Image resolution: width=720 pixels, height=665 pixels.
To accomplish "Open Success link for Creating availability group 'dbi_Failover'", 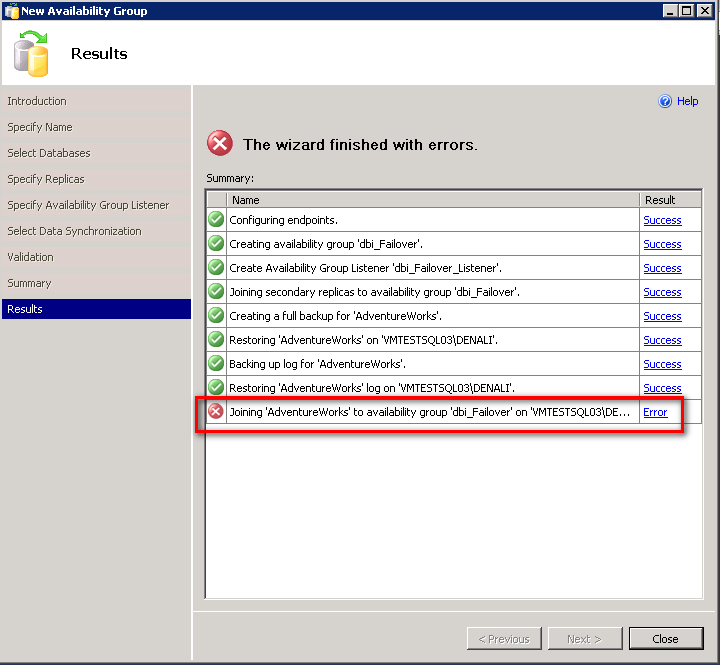I will pyautogui.click(x=662, y=244).
